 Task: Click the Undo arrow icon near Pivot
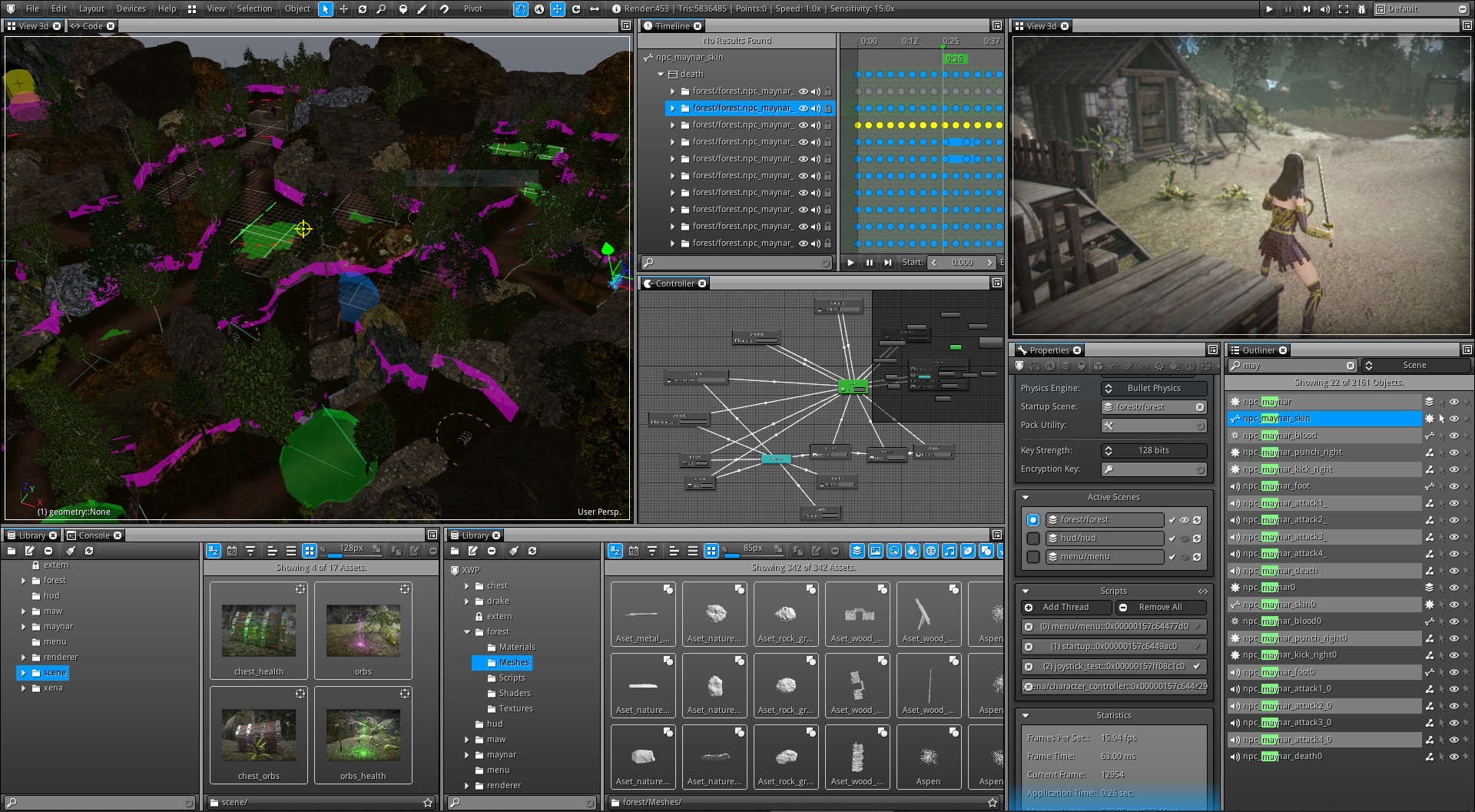[x=444, y=8]
